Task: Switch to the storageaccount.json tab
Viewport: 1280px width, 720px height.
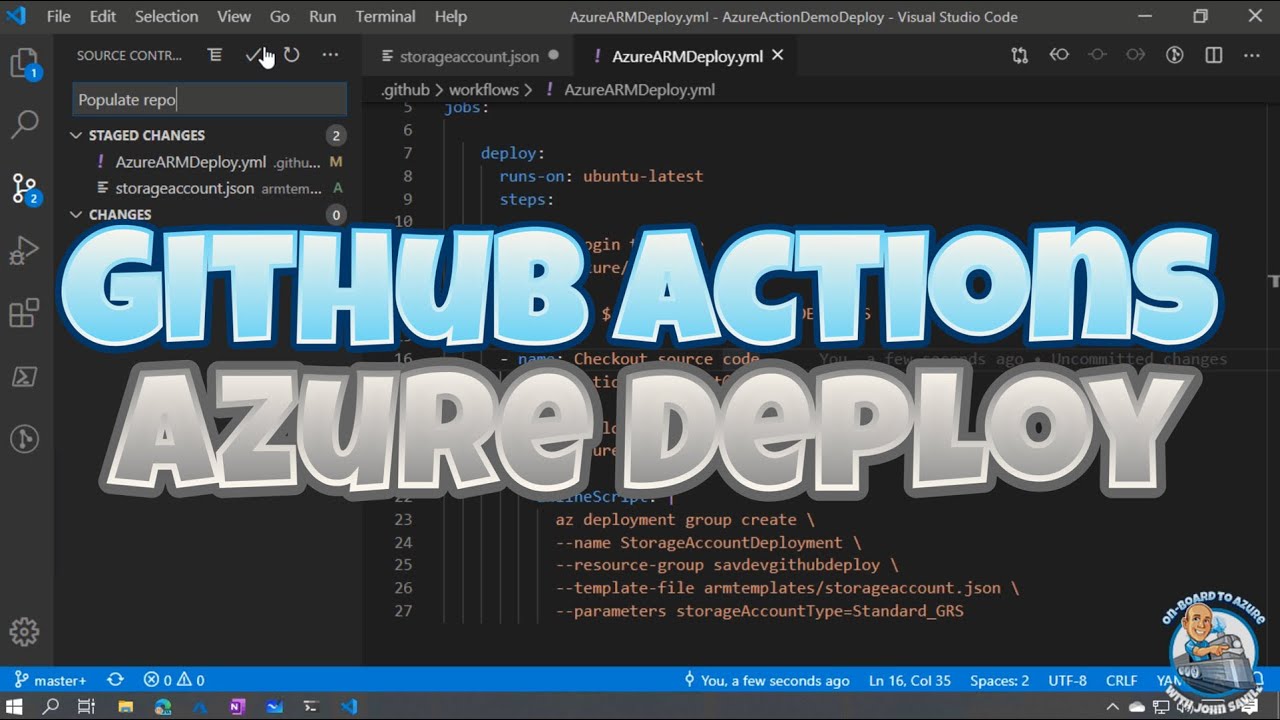Action: point(469,56)
